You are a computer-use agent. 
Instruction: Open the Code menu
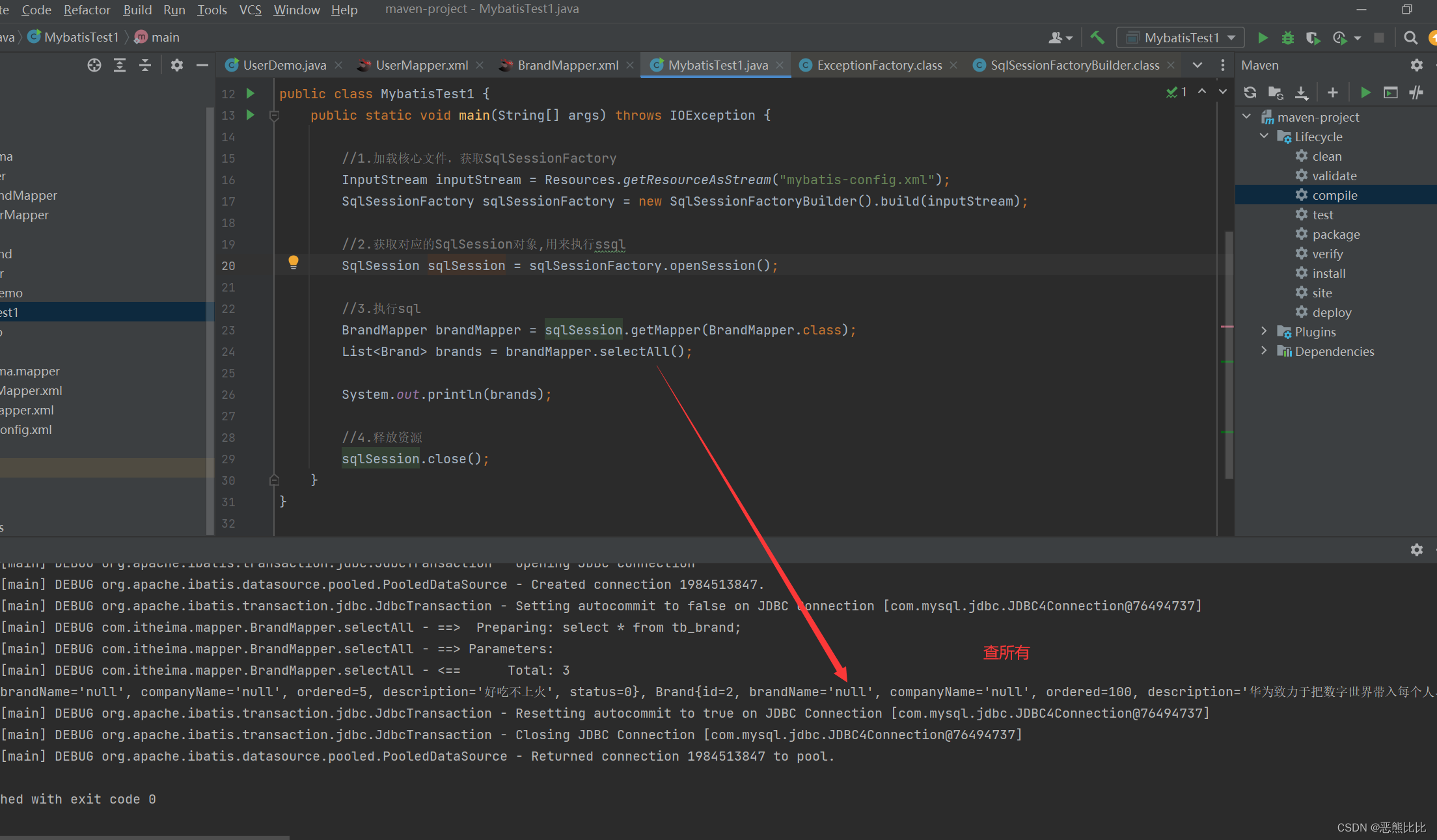(36, 10)
